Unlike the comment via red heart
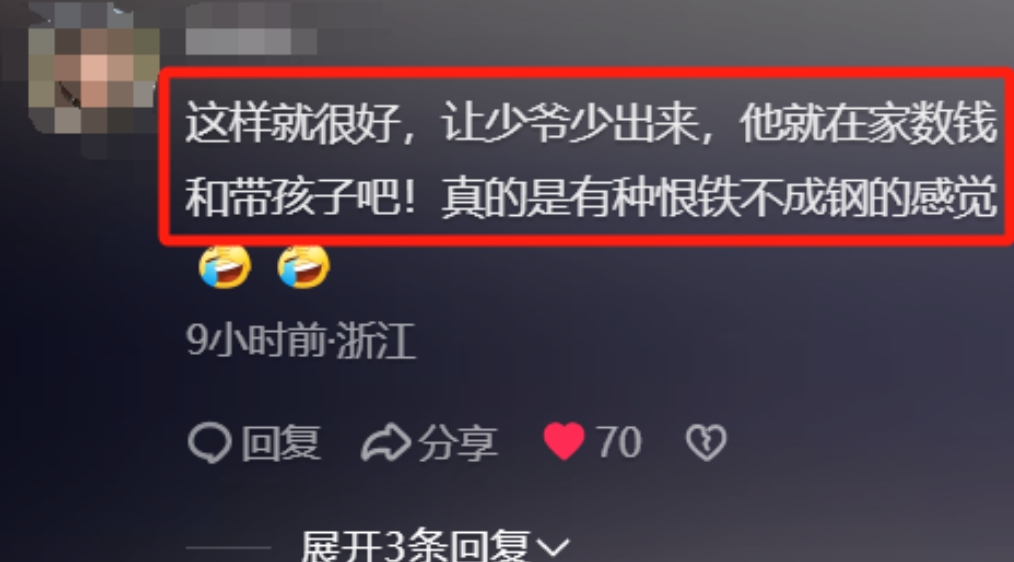 coord(564,441)
